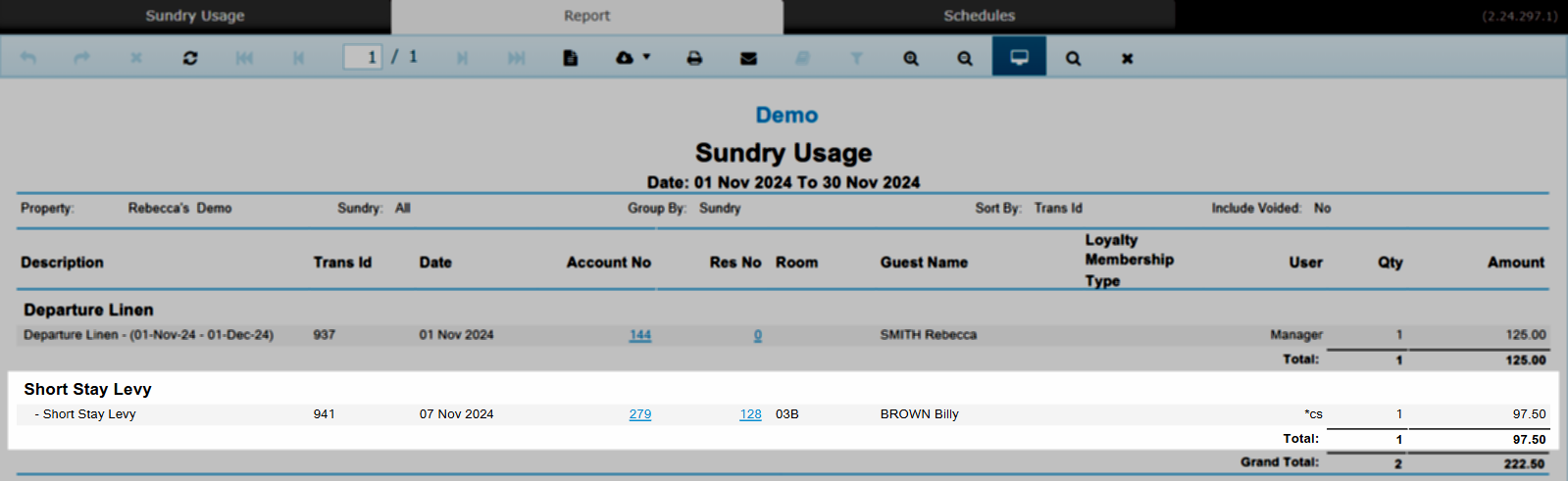The width and height of the screenshot is (1568, 481).
Task: Switch to the Sundry Usage tab
Action: click(x=195, y=16)
